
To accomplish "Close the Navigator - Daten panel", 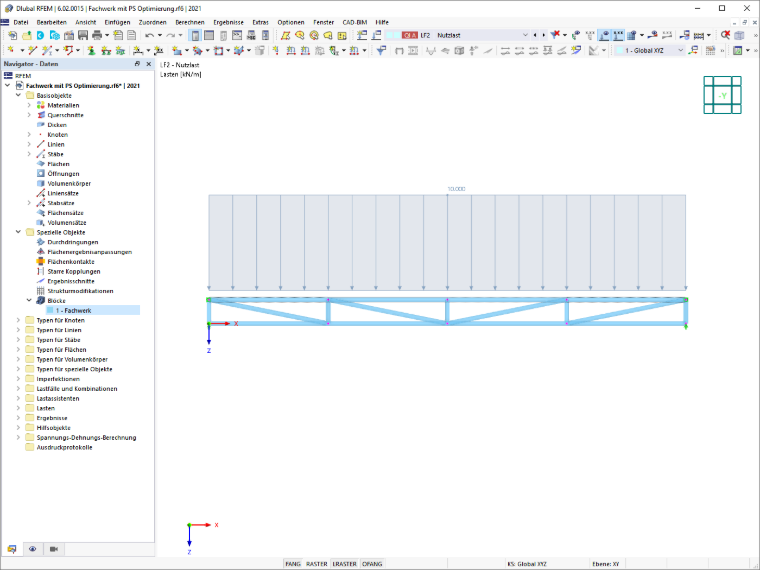I will click(148, 64).
